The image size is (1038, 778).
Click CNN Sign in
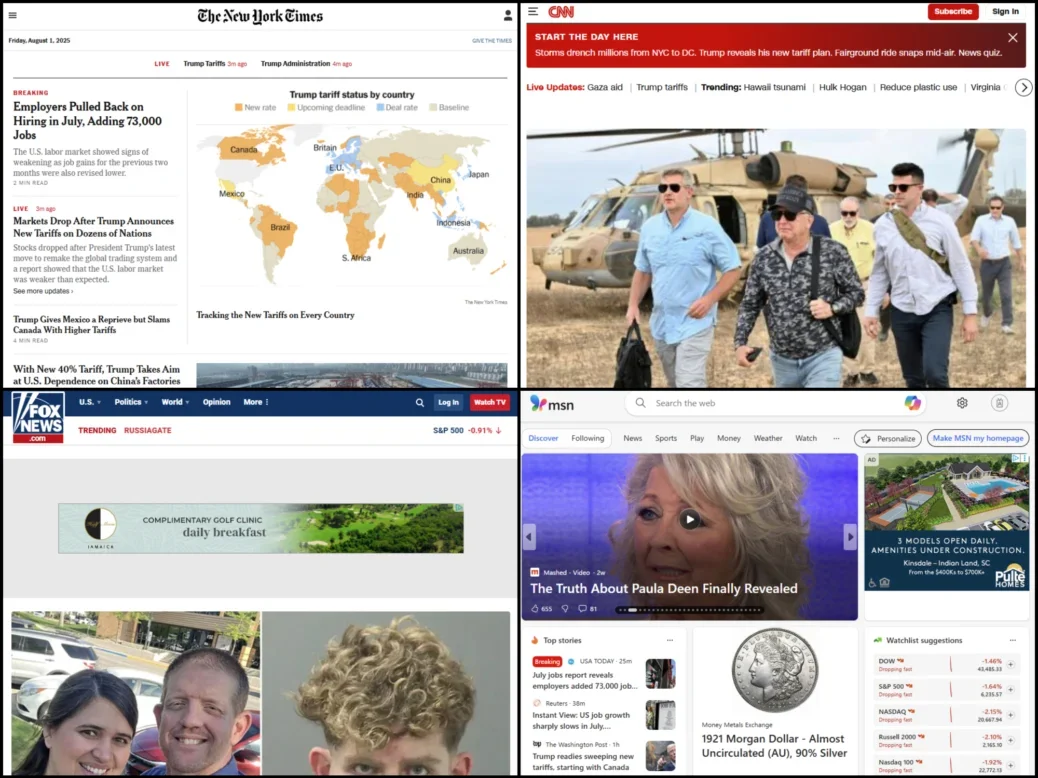(1006, 11)
